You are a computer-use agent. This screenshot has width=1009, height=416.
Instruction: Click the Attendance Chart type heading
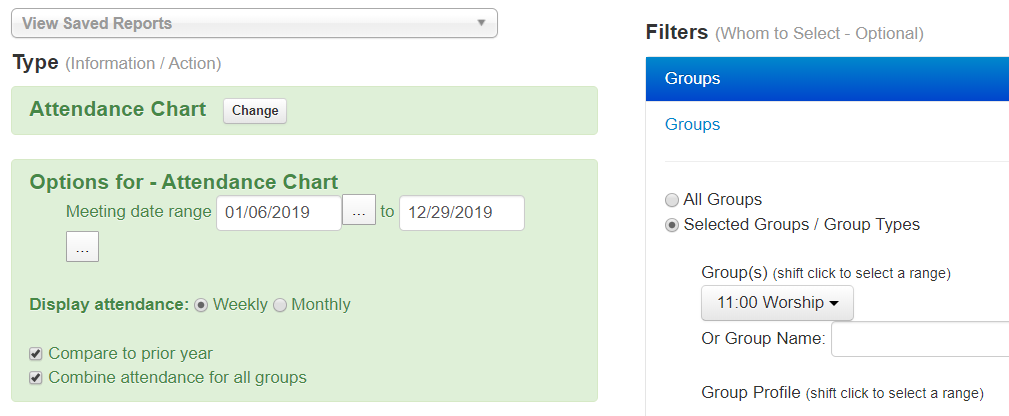tap(118, 109)
